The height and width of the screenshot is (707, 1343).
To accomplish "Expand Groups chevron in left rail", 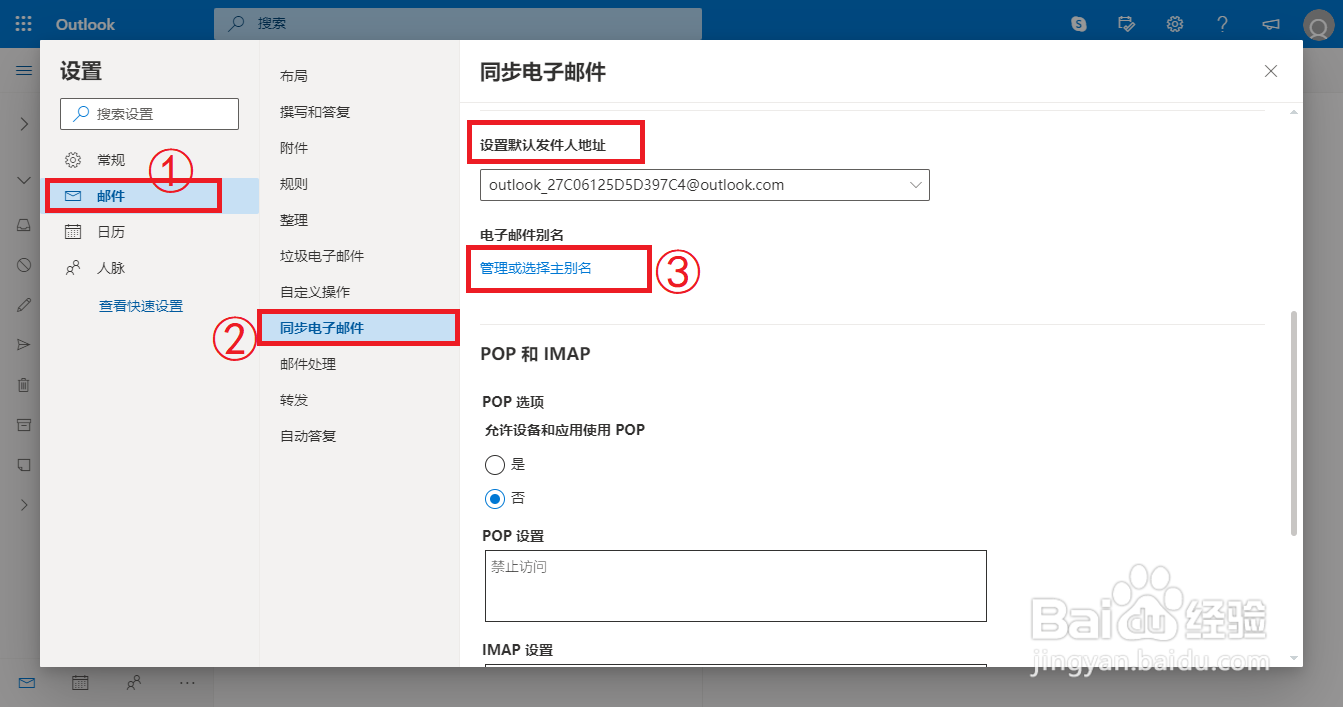I will 24,505.
